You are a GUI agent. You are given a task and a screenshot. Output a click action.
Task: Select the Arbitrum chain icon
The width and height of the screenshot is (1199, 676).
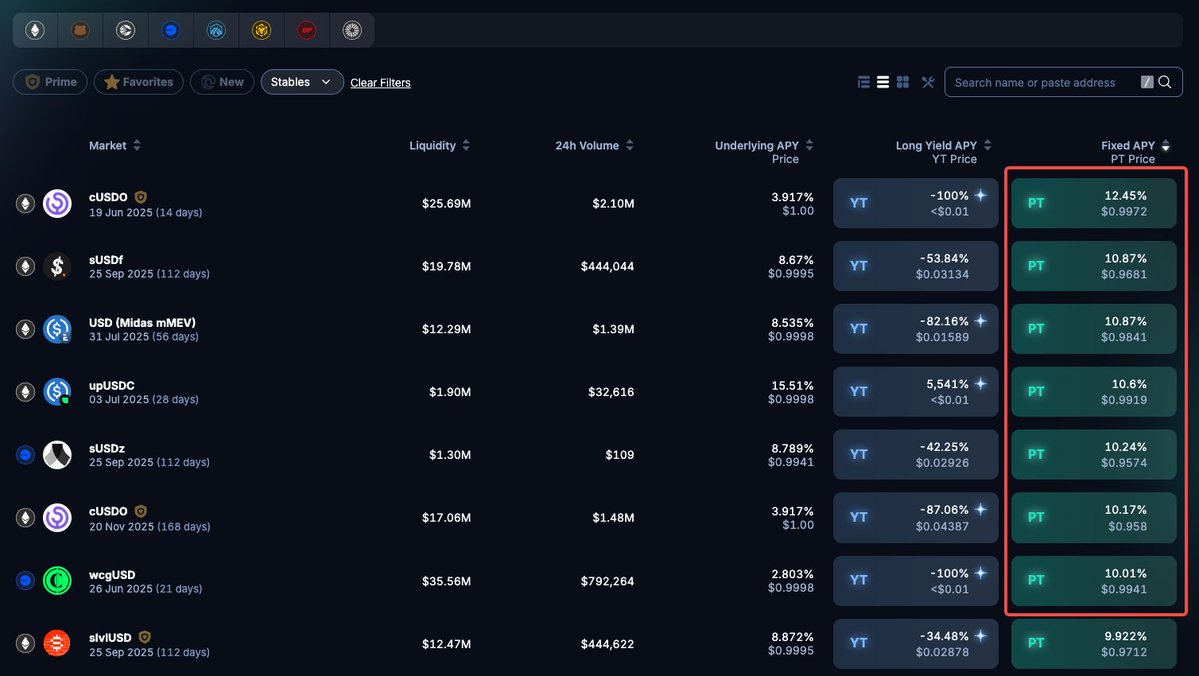click(x=216, y=31)
